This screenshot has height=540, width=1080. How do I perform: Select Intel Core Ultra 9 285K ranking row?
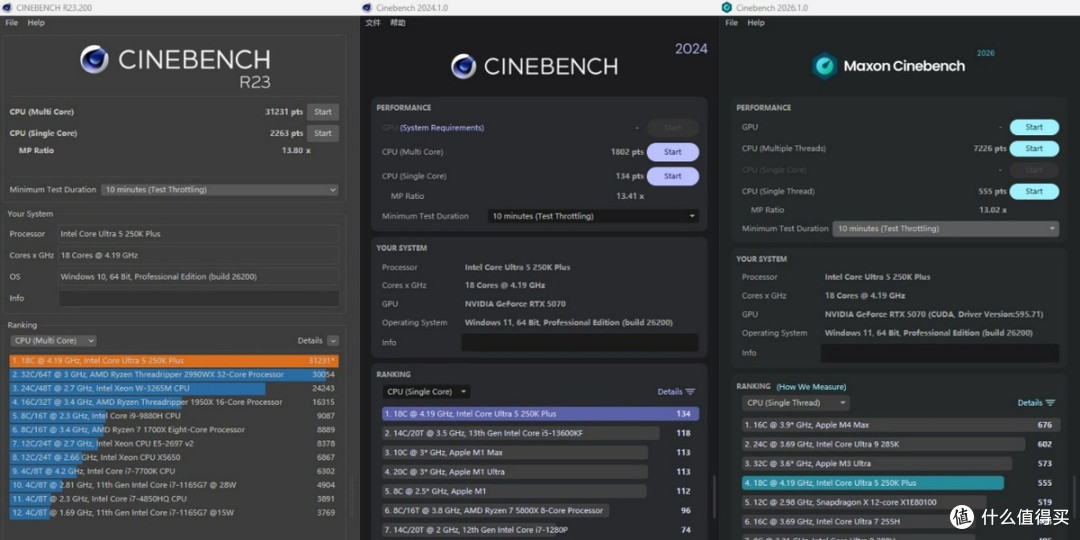(900, 444)
